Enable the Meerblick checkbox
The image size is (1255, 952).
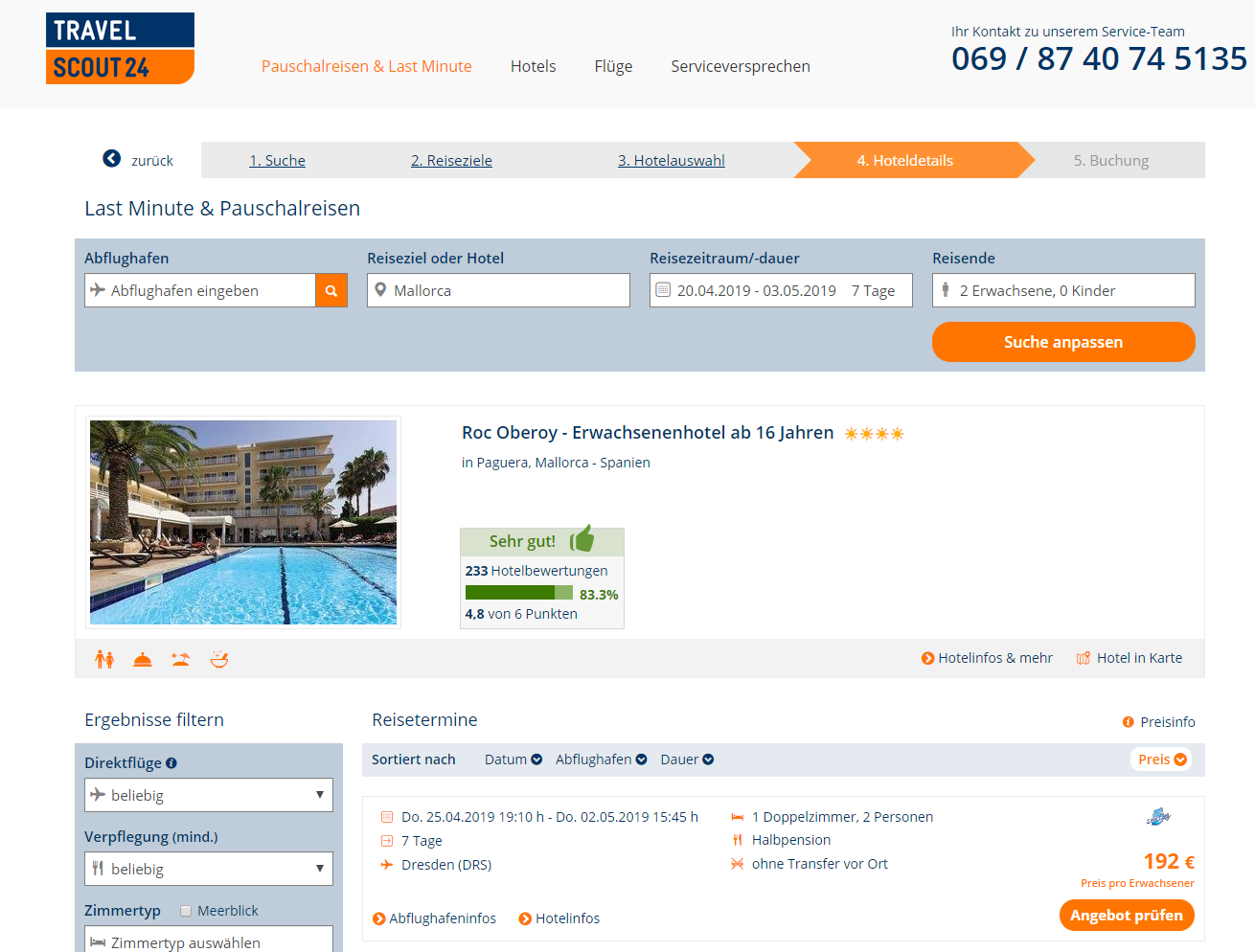[186, 911]
